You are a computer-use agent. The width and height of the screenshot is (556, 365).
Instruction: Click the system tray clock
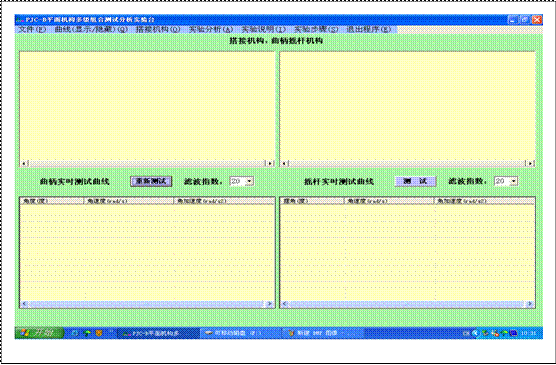click(x=529, y=333)
